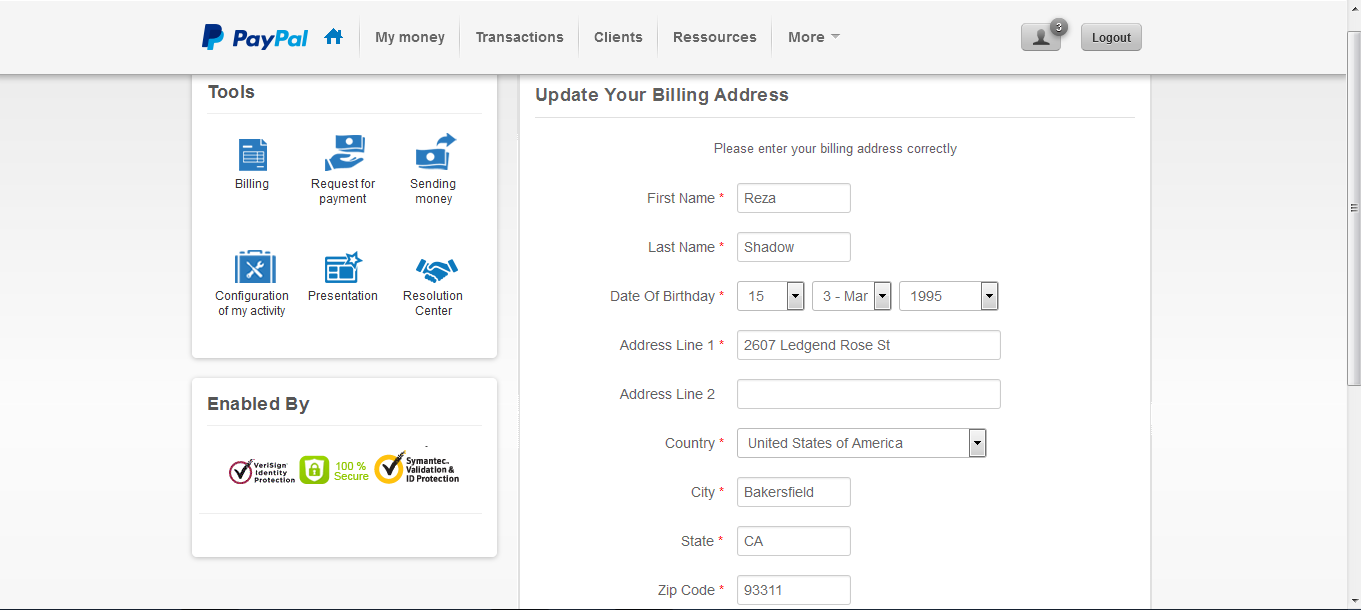Click the VeriSign Identity Protection badge
Viewport: 1361px width, 610px height.
(262, 471)
